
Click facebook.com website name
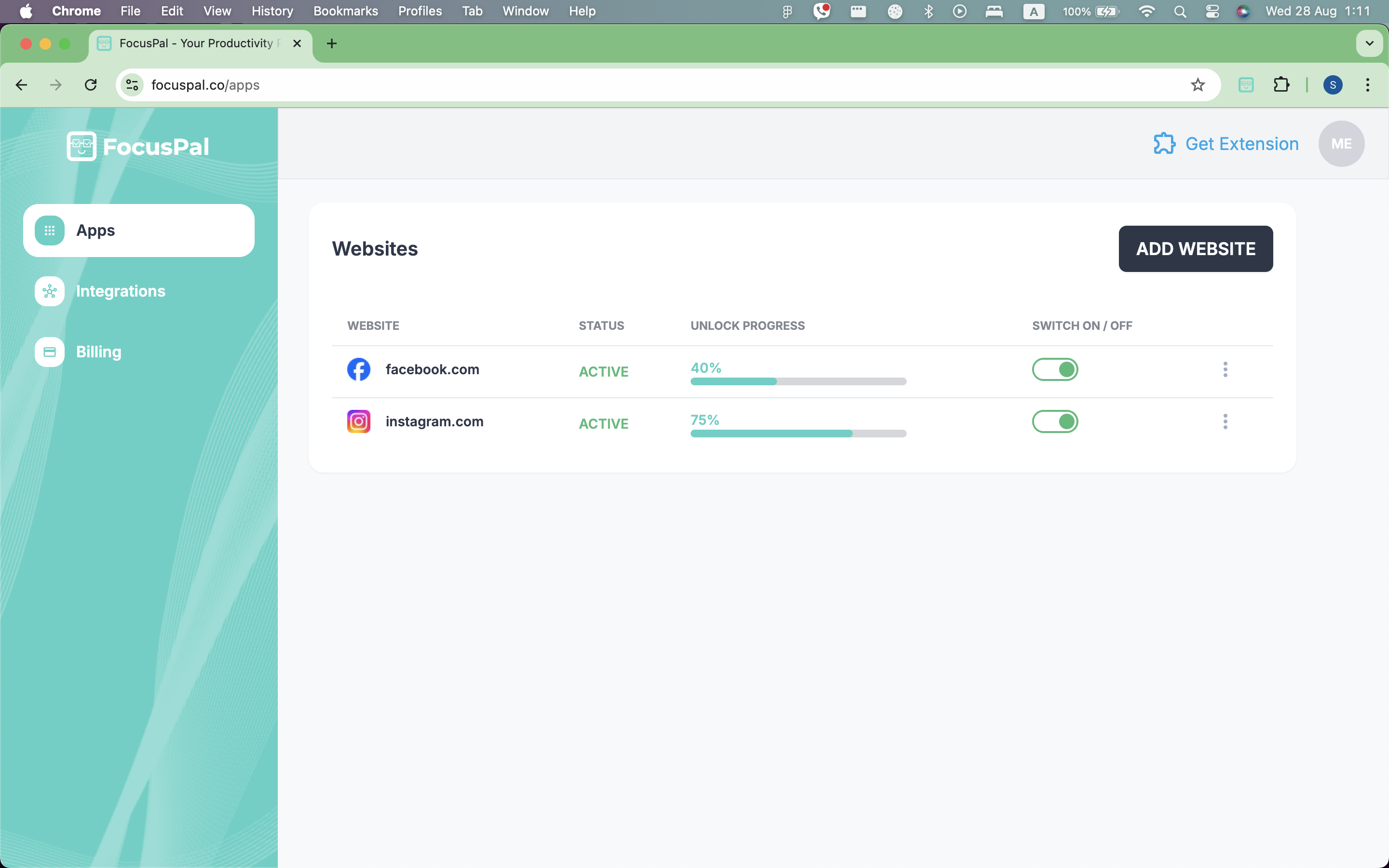click(x=432, y=369)
